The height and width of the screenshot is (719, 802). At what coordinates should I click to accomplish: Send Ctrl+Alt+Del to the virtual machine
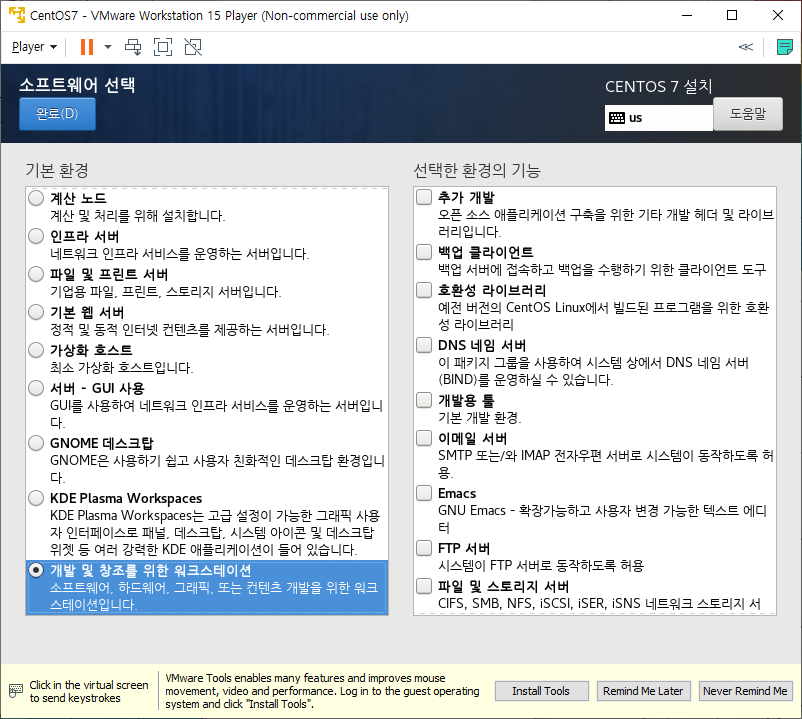pos(133,47)
